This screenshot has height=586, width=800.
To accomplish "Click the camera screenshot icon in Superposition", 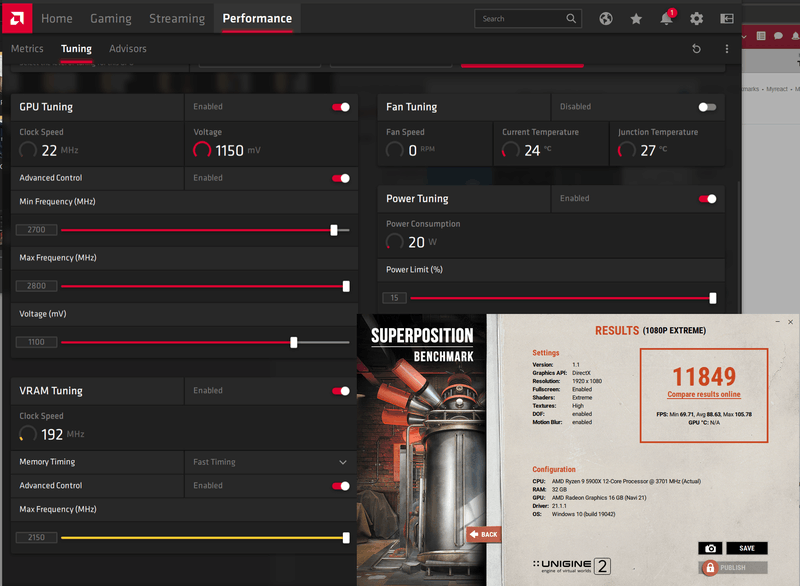I will (x=710, y=548).
